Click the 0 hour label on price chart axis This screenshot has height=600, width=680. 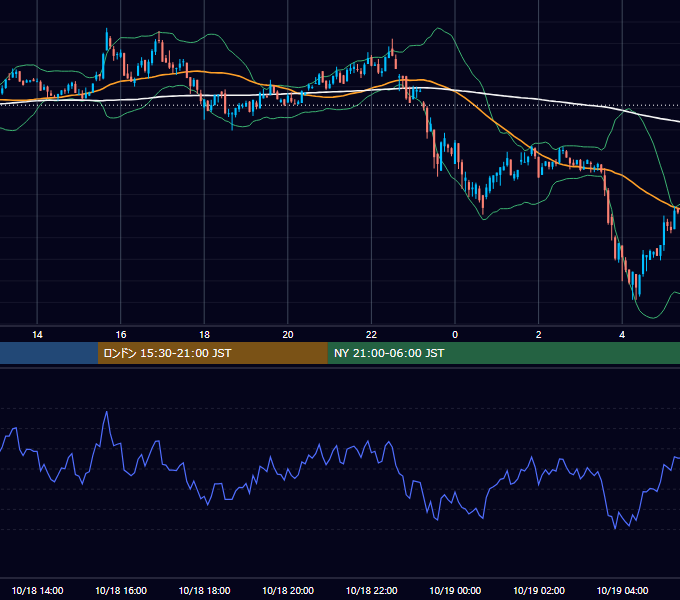coord(455,335)
